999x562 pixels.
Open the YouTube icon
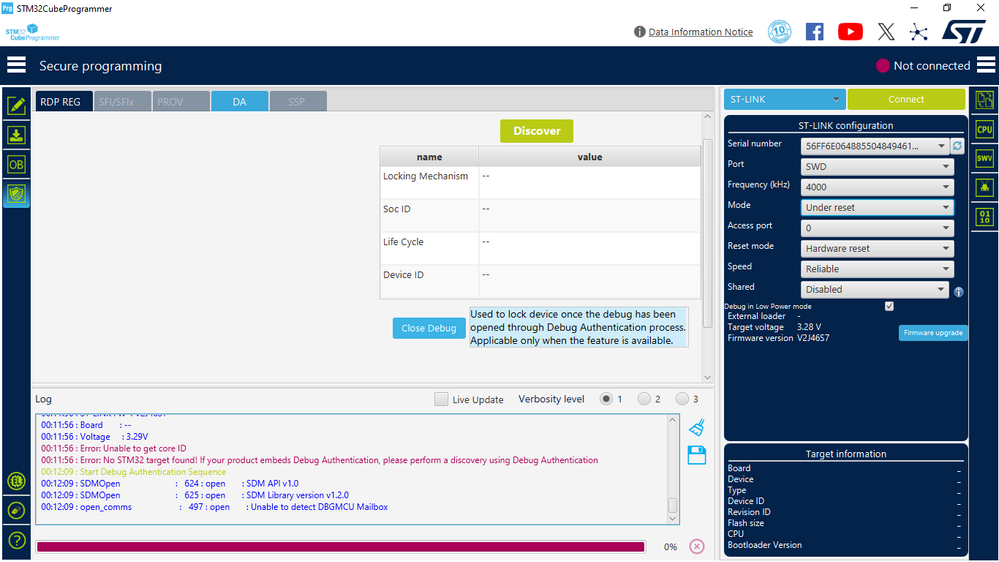850,31
